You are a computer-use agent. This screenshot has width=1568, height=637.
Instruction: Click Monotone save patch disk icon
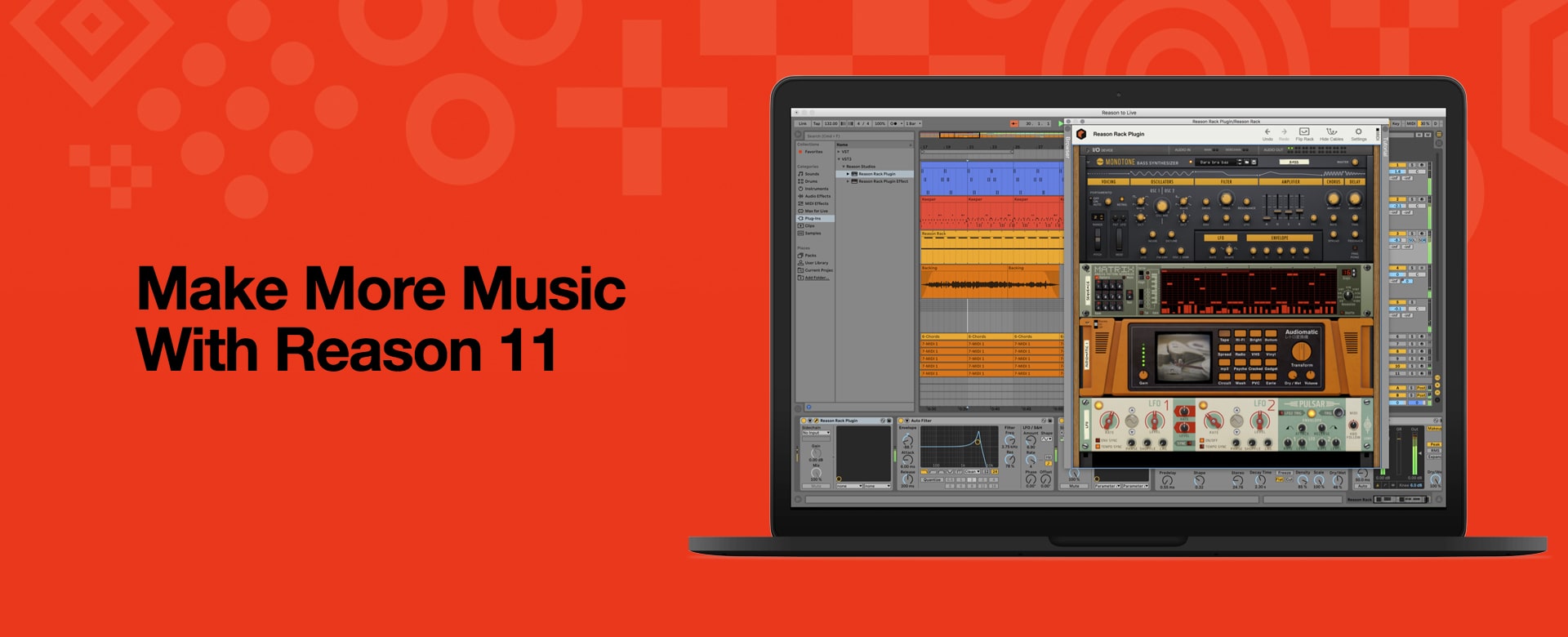point(1254,162)
